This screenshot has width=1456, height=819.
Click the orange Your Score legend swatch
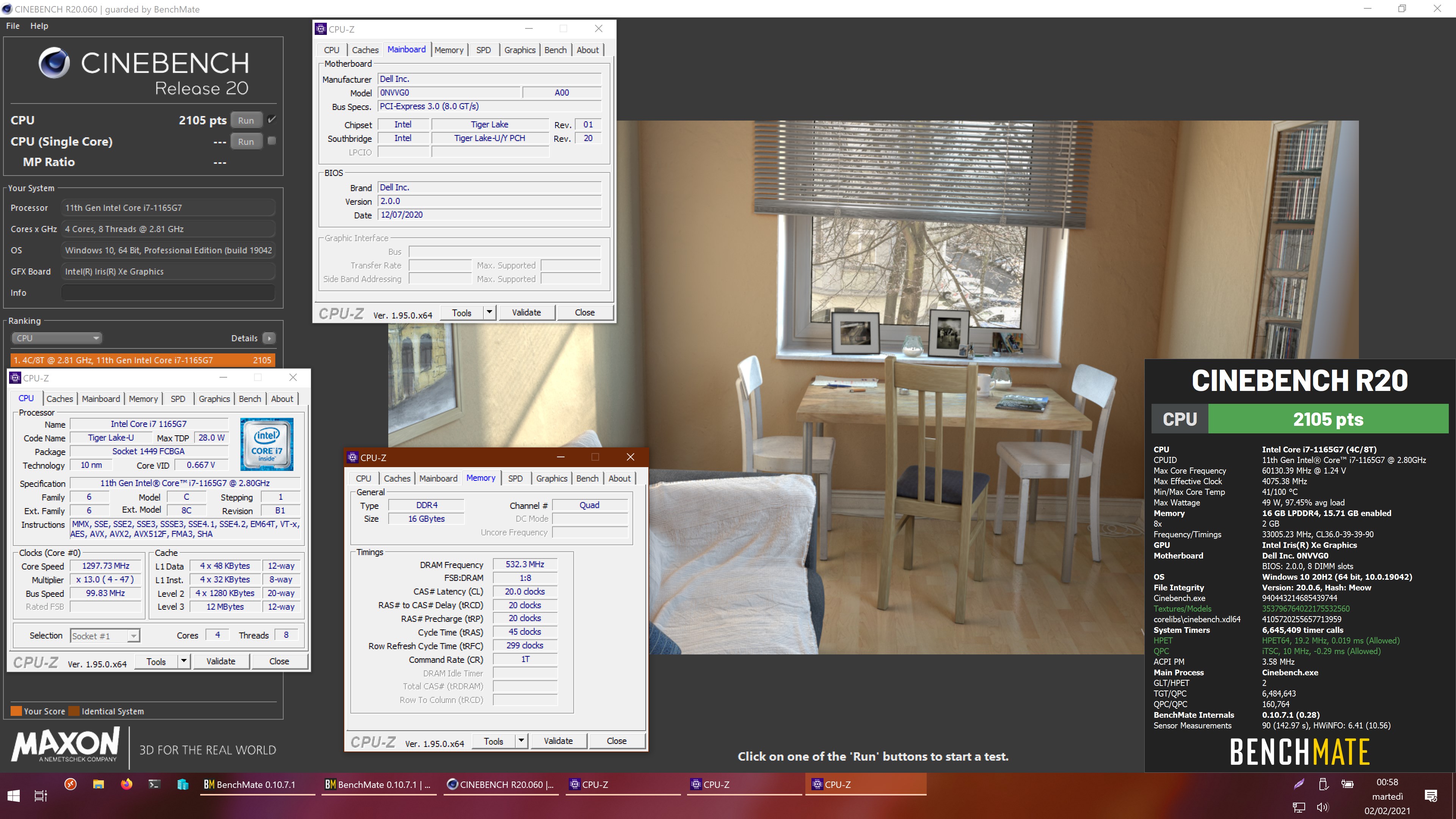coord(16,711)
